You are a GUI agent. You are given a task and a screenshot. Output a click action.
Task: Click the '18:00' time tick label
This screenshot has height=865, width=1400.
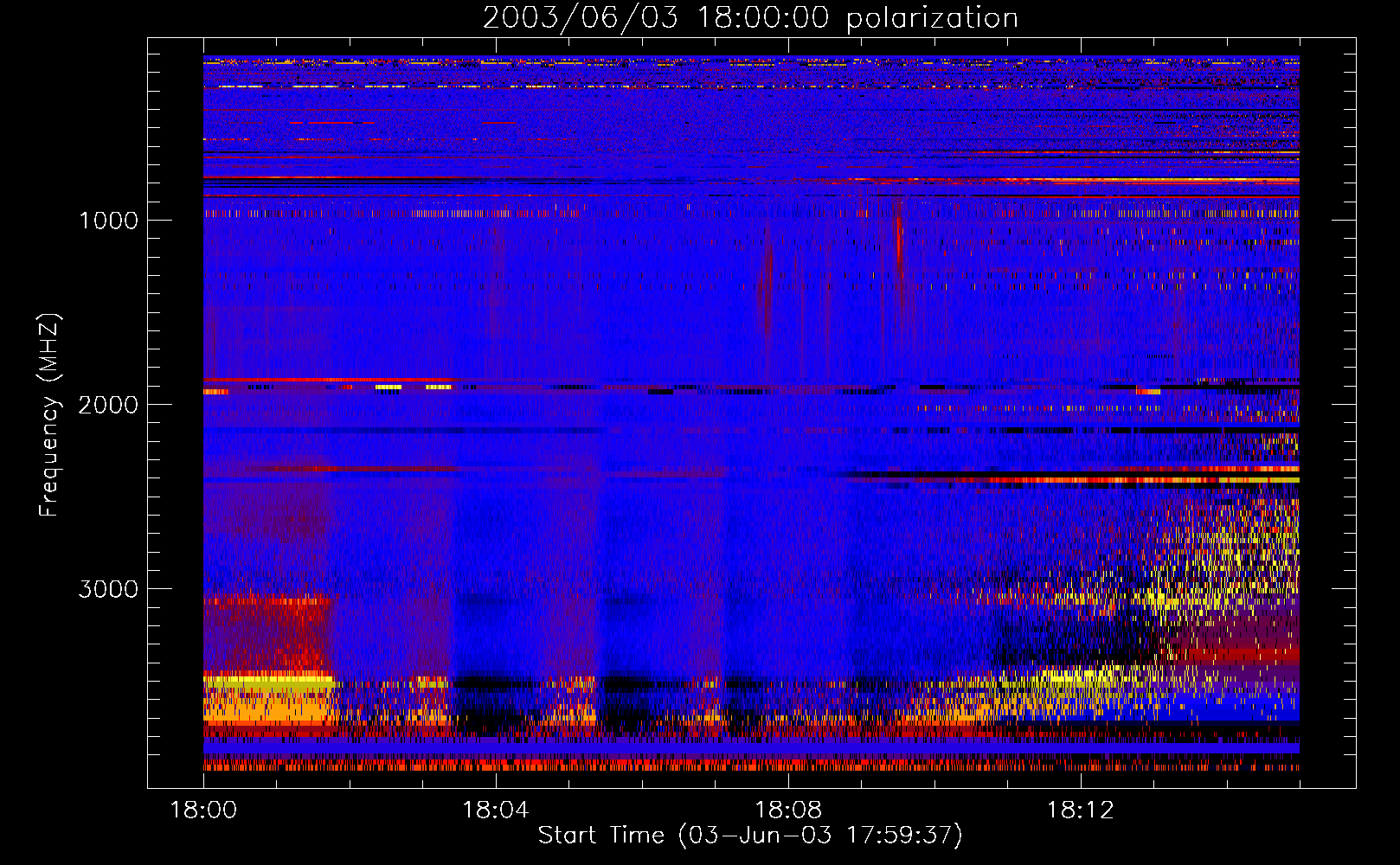(x=203, y=811)
